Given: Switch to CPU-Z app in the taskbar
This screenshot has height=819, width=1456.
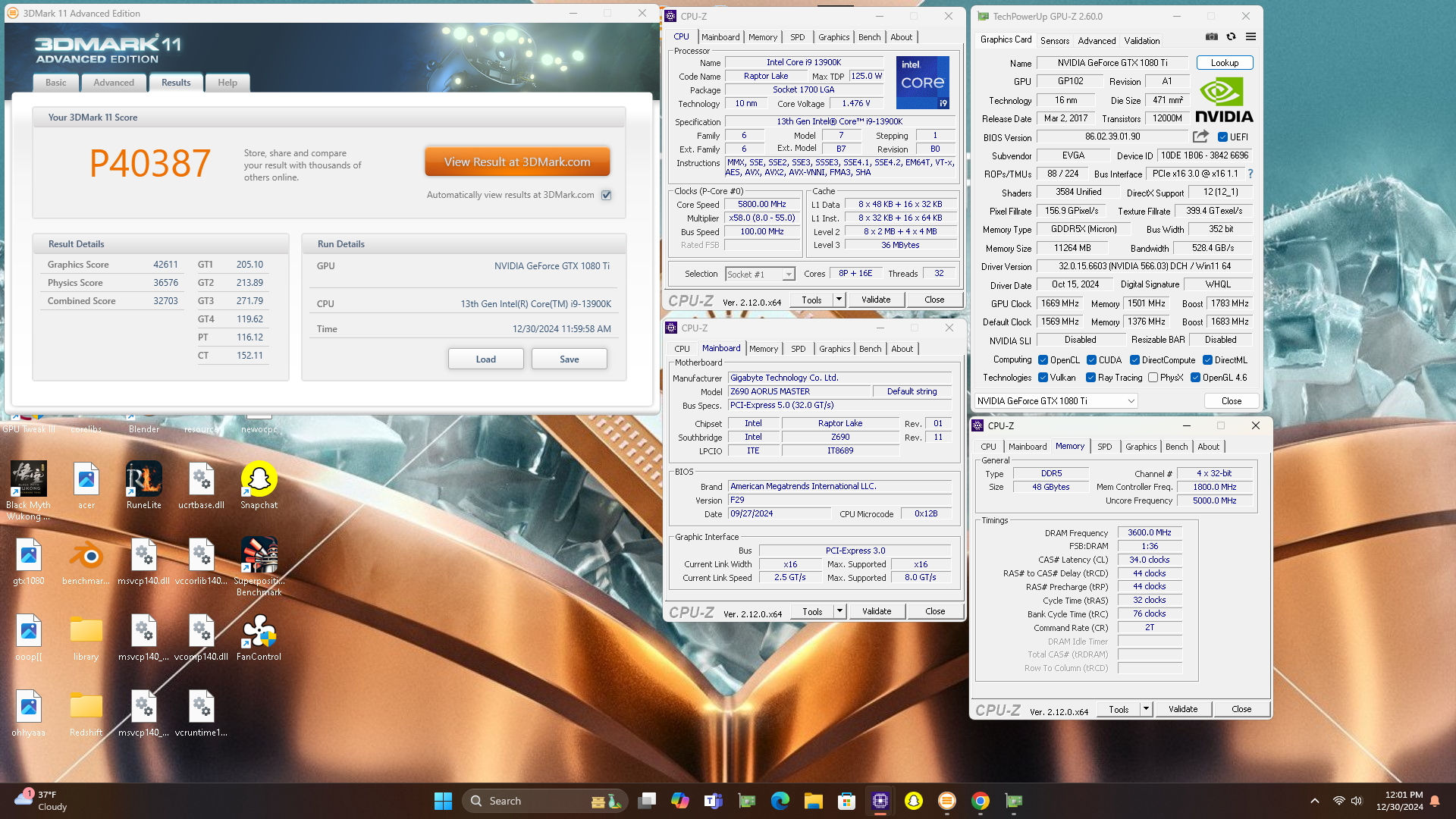Looking at the screenshot, I should click(880, 801).
